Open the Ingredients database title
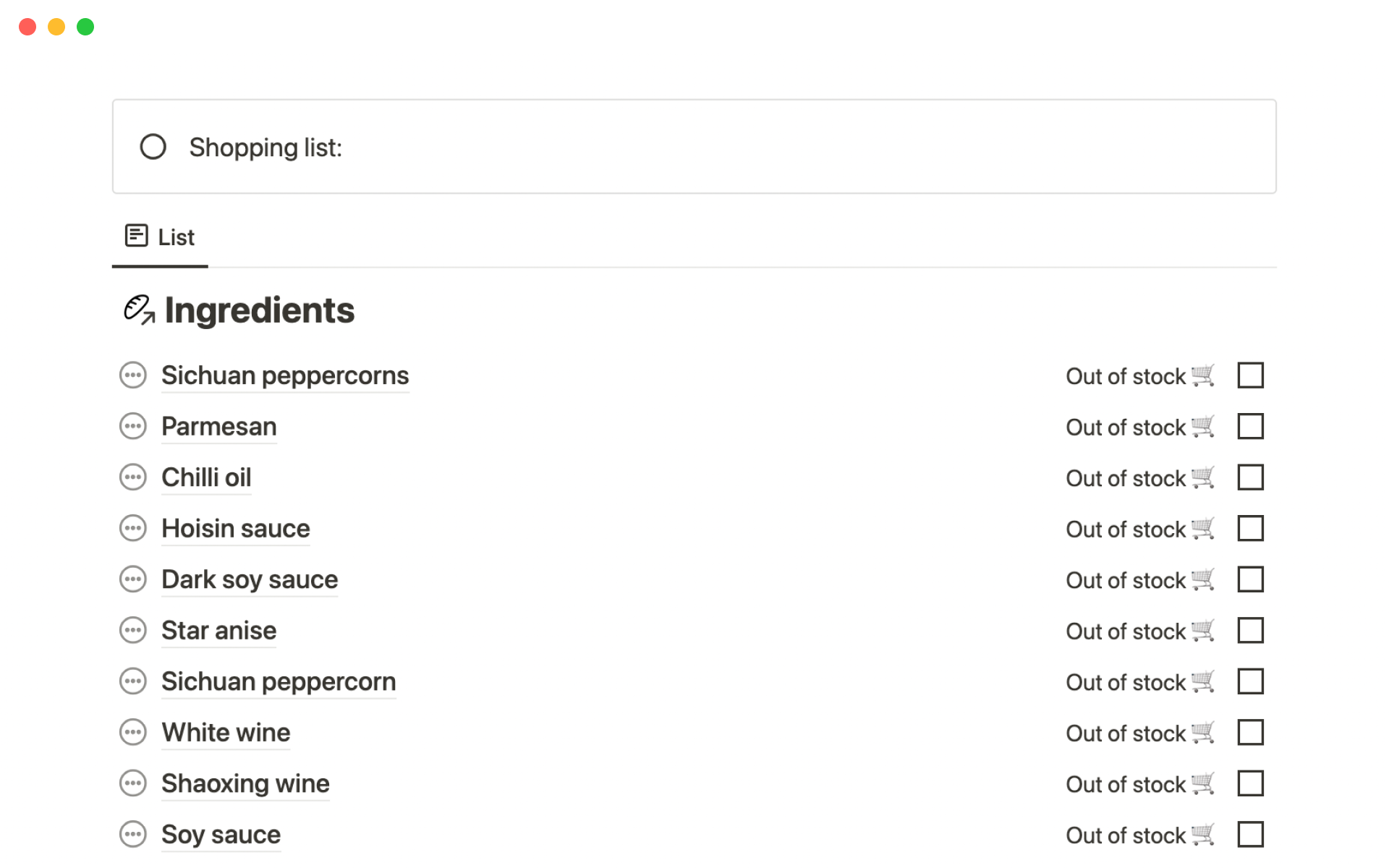This screenshot has height=868, width=1389. click(x=259, y=310)
